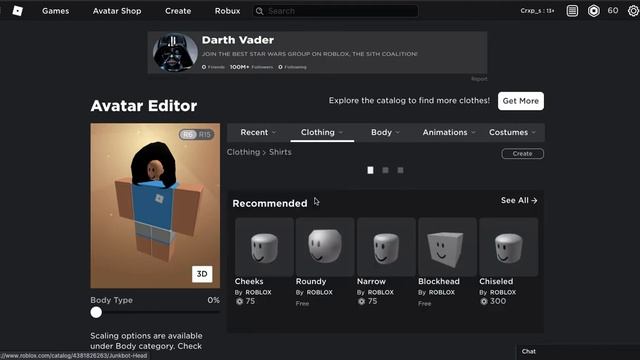Open the Chat bar
640x360 pixels.
pyautogui.click(x=578, y=351)
